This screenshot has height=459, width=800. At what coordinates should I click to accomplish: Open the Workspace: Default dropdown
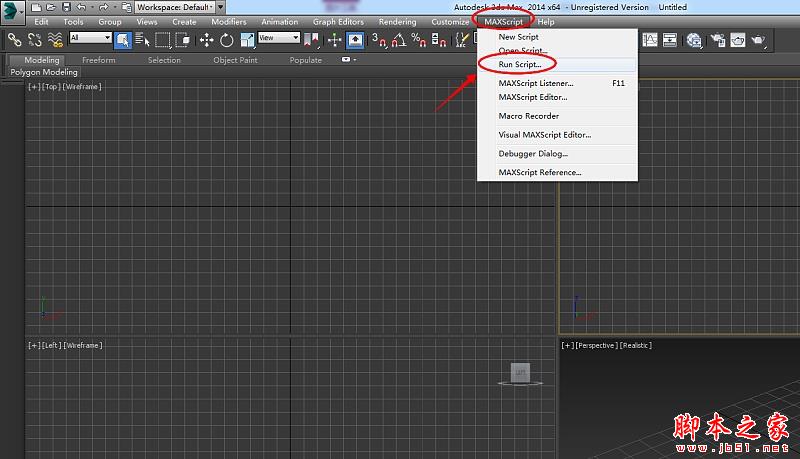coord(174,7)
